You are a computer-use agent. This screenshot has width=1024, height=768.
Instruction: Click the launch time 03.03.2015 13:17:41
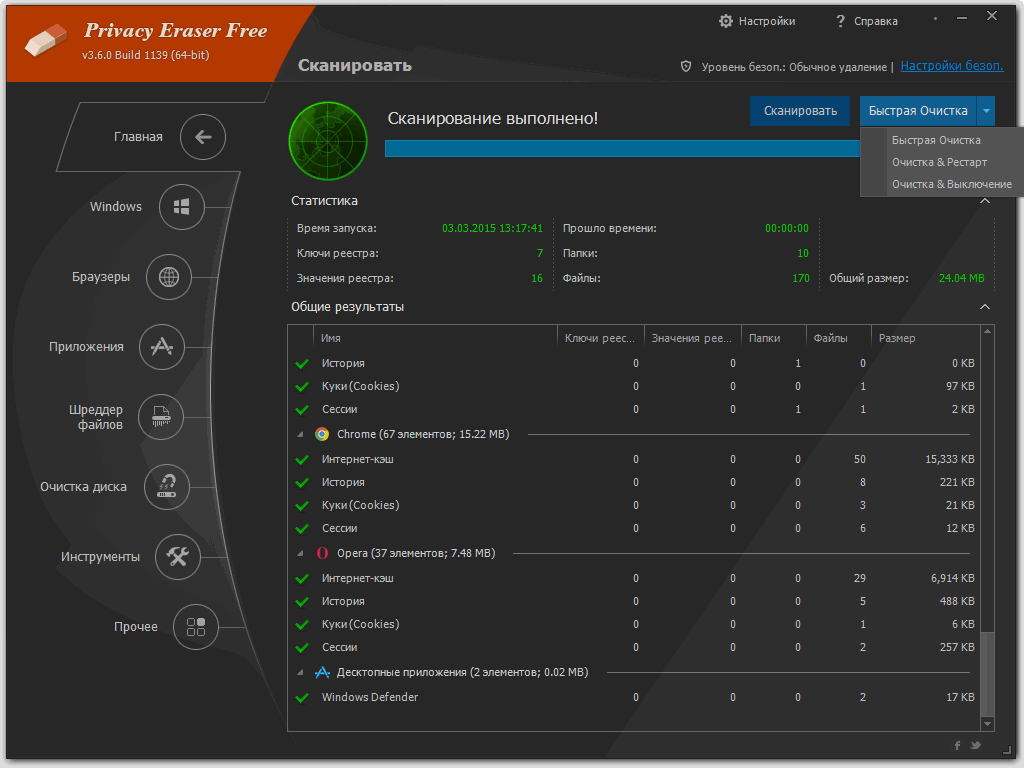click(492, 229)
